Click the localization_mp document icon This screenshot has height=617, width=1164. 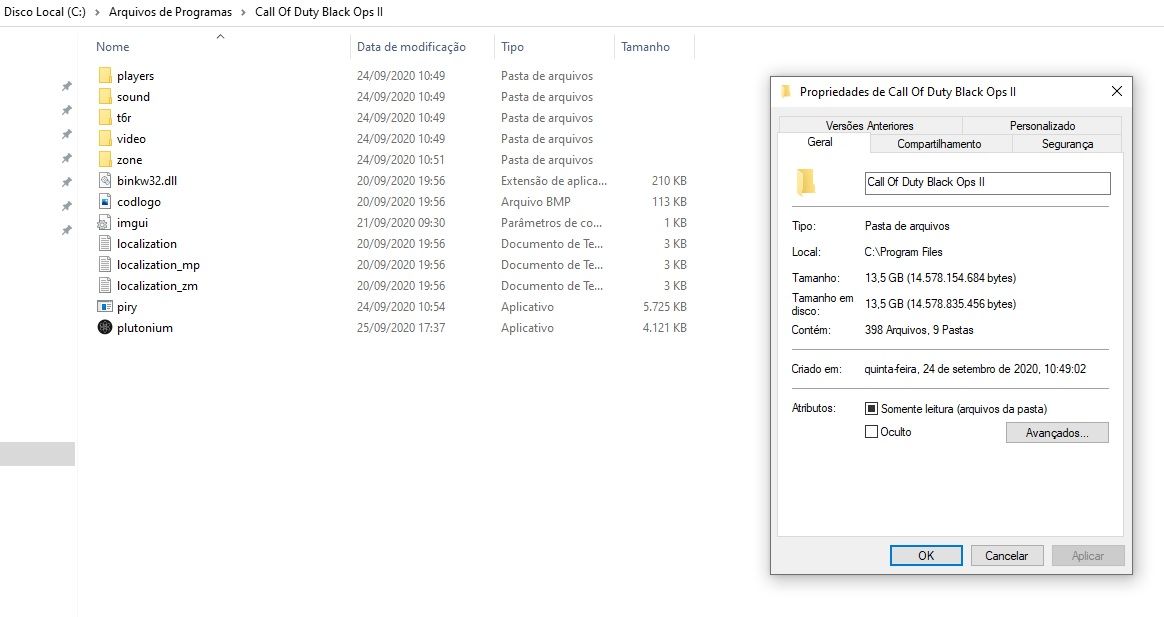105,264
